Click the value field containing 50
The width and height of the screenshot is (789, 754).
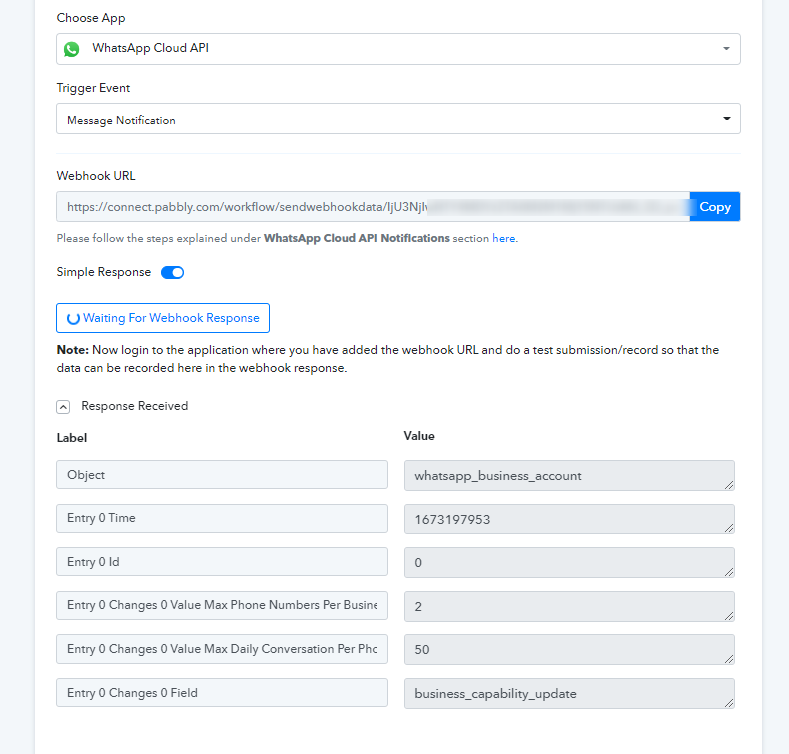[x=569, y=649]
